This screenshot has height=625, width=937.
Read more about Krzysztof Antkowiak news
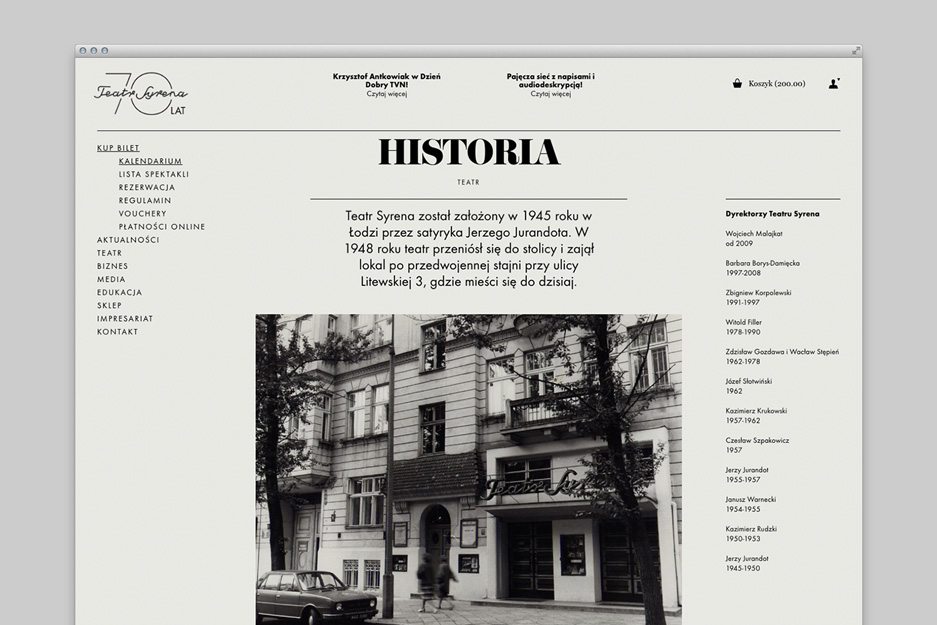386,94
